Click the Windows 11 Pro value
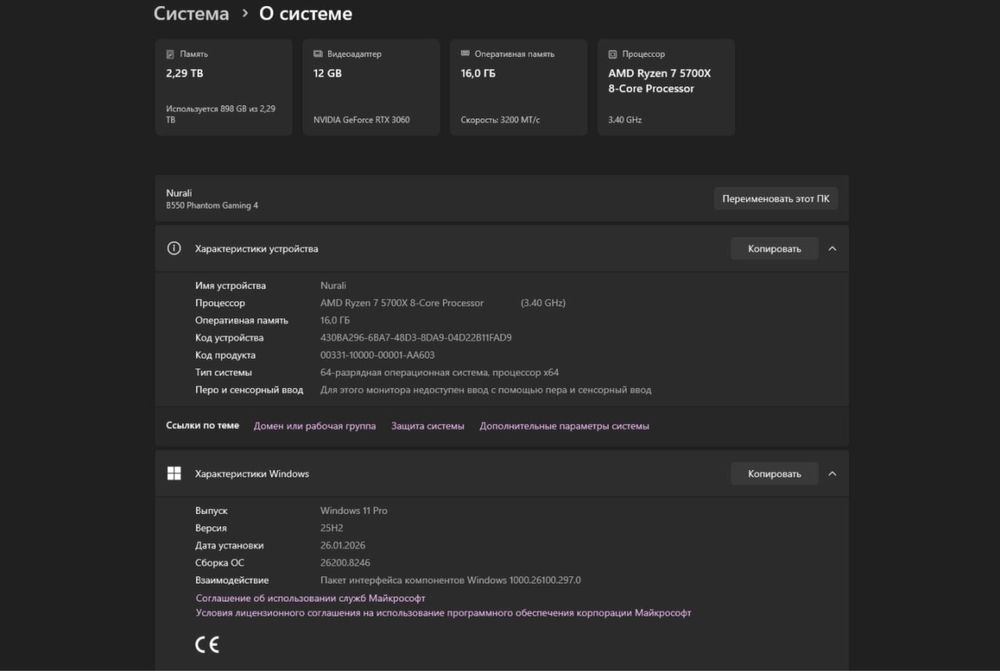The height and width of the screenshot is (671, 1000). [354, 511]
